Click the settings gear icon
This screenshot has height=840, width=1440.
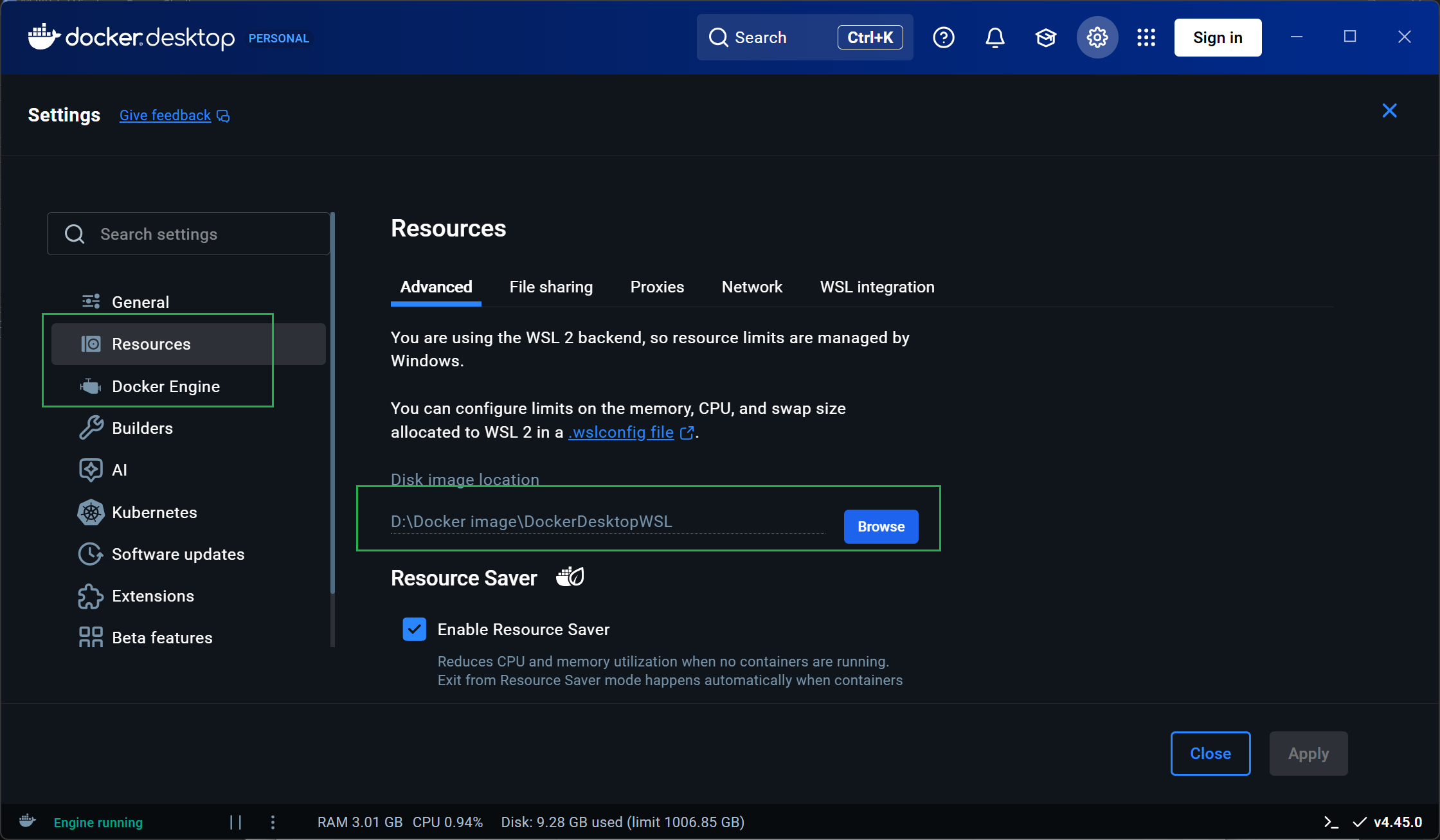pyautogui.click(x=1097, y=37)
